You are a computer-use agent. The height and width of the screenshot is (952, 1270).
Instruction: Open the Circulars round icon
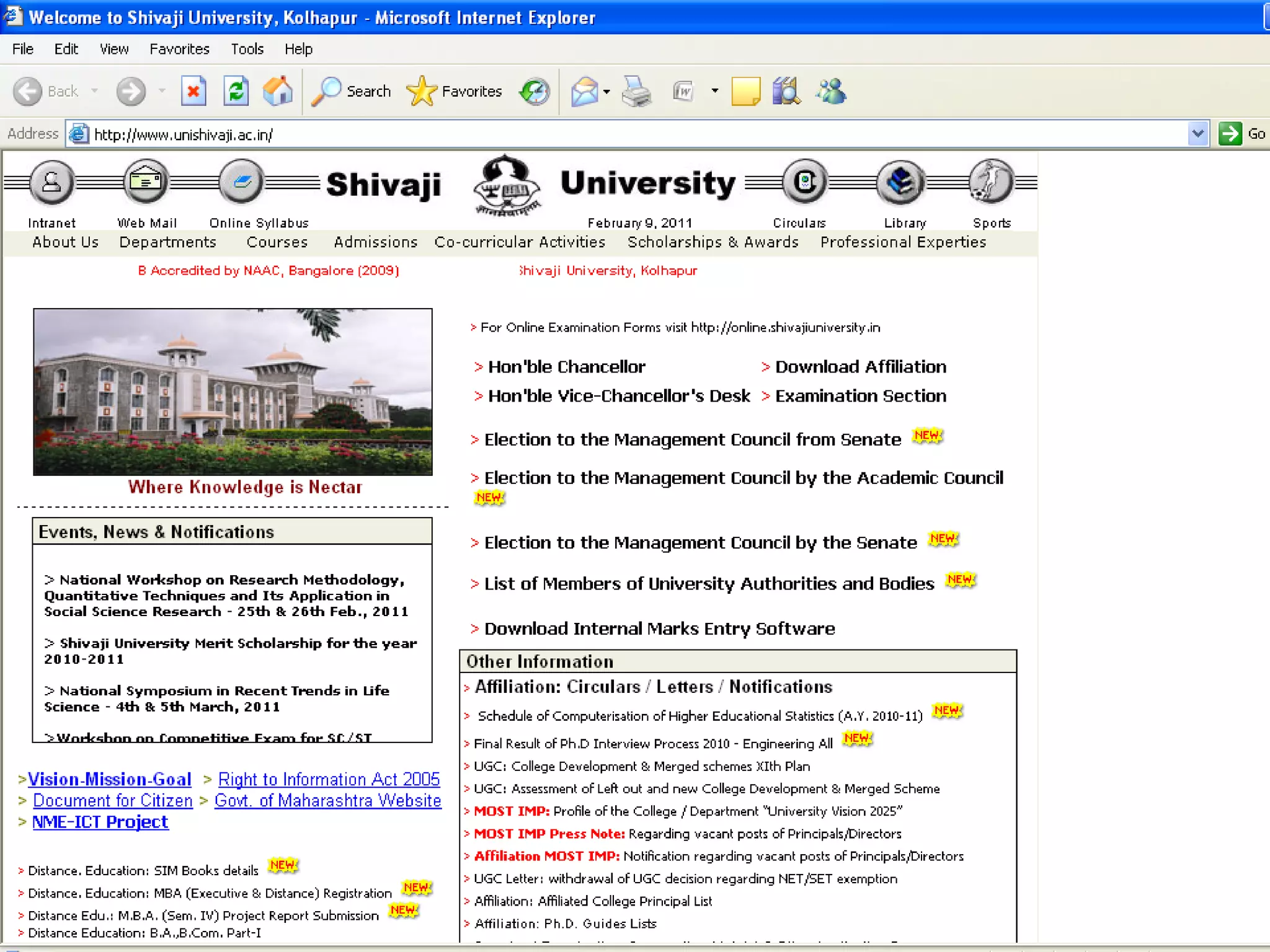tap(805, 182)
